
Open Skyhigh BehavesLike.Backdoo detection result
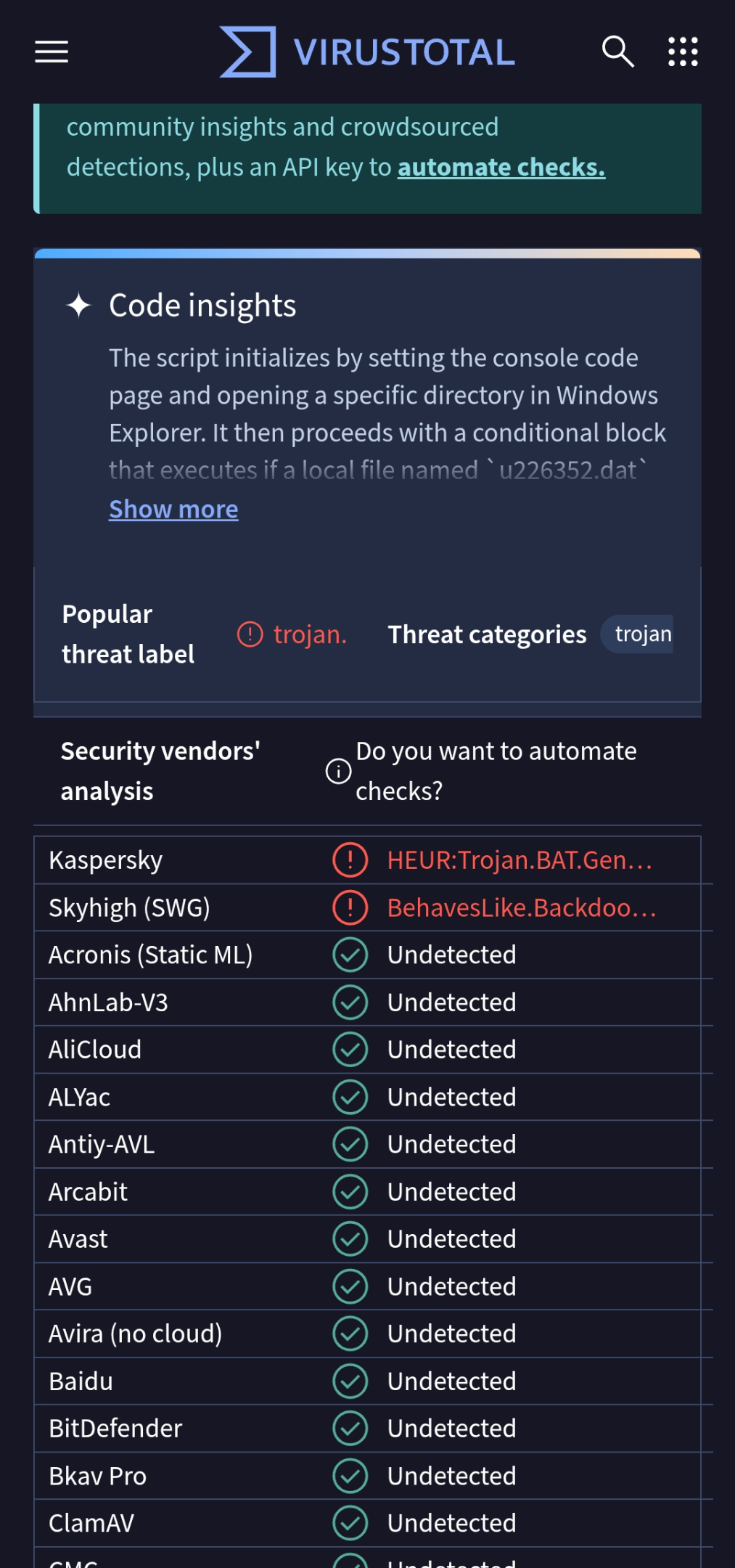point(522,907)
